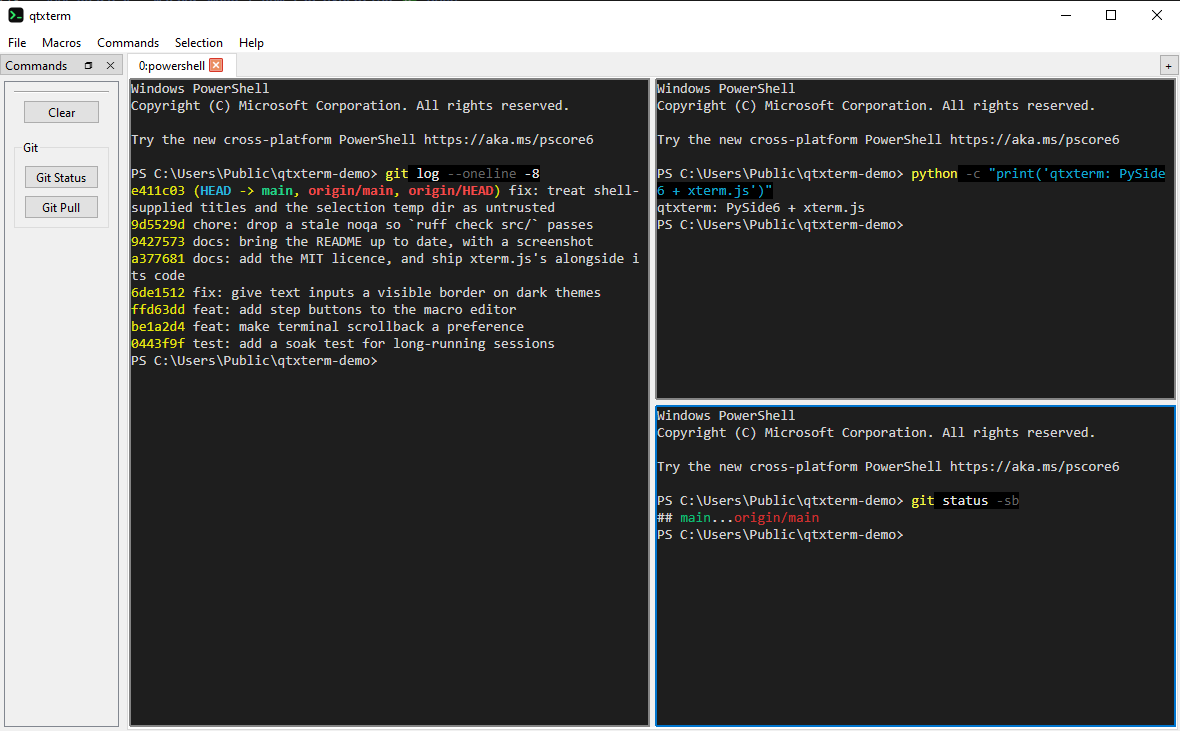Click pscore6 URL in left pane
The height and width of the screenshot is (731, 1180).
509,139
